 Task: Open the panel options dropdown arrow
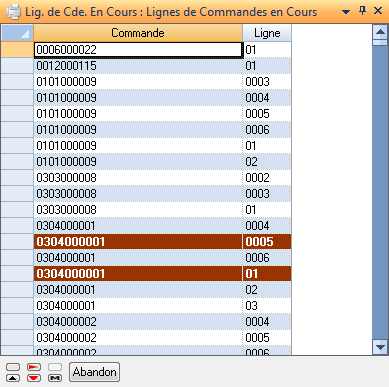[x=346, y=12]
